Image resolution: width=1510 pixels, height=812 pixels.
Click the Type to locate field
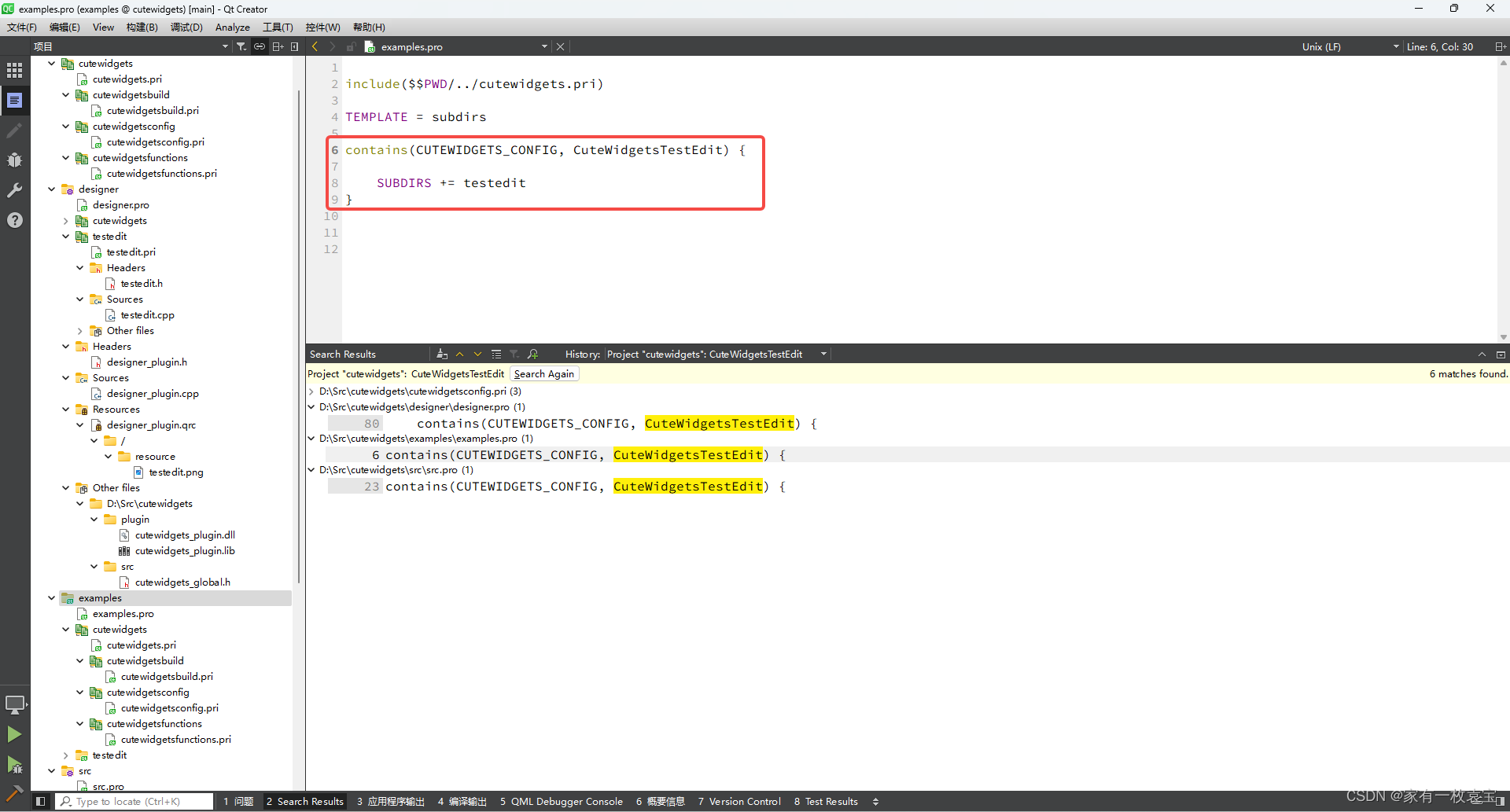[134, 801]
